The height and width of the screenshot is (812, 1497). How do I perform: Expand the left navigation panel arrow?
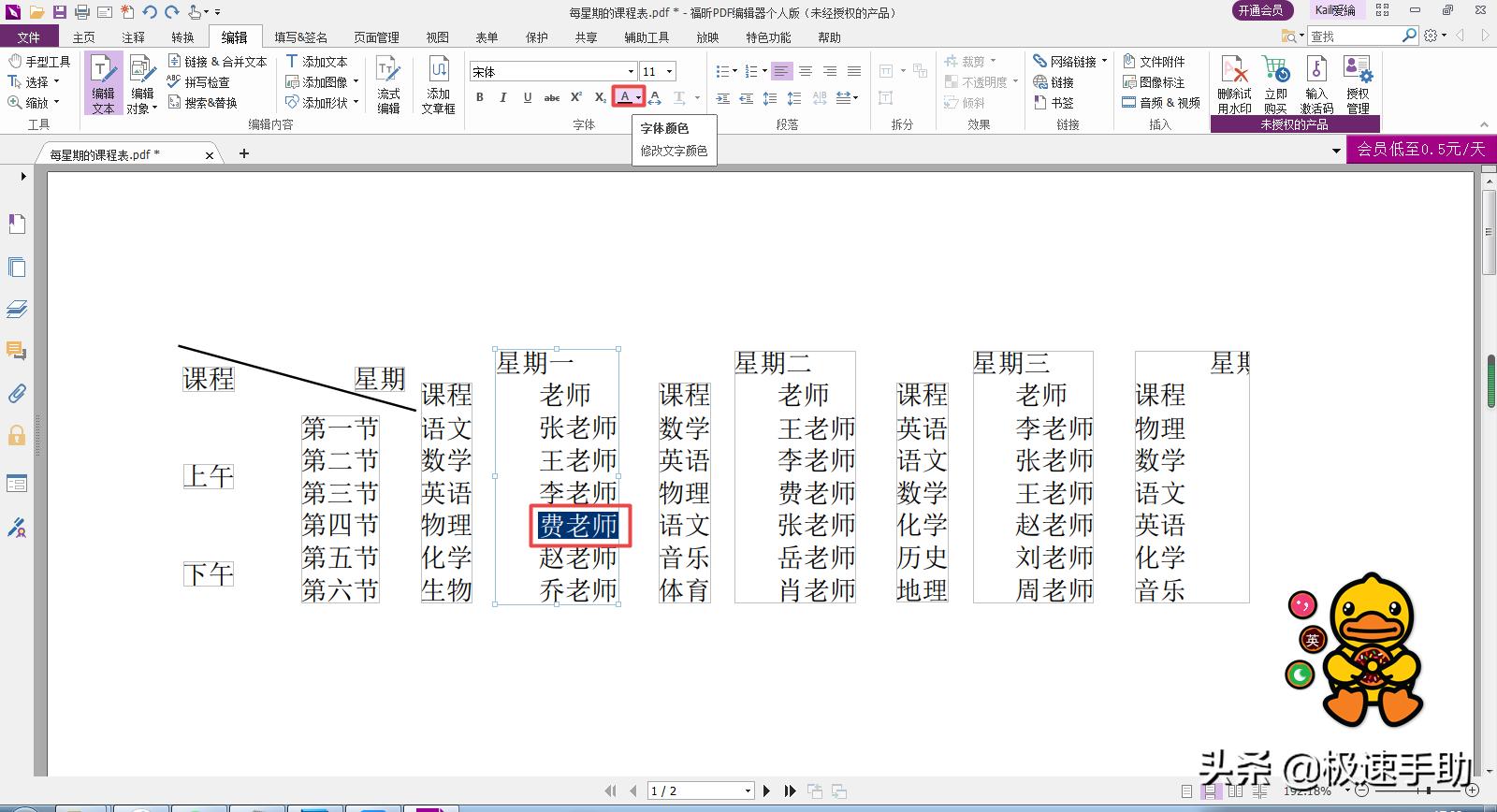pyautogui.click(x=23, y=176)
